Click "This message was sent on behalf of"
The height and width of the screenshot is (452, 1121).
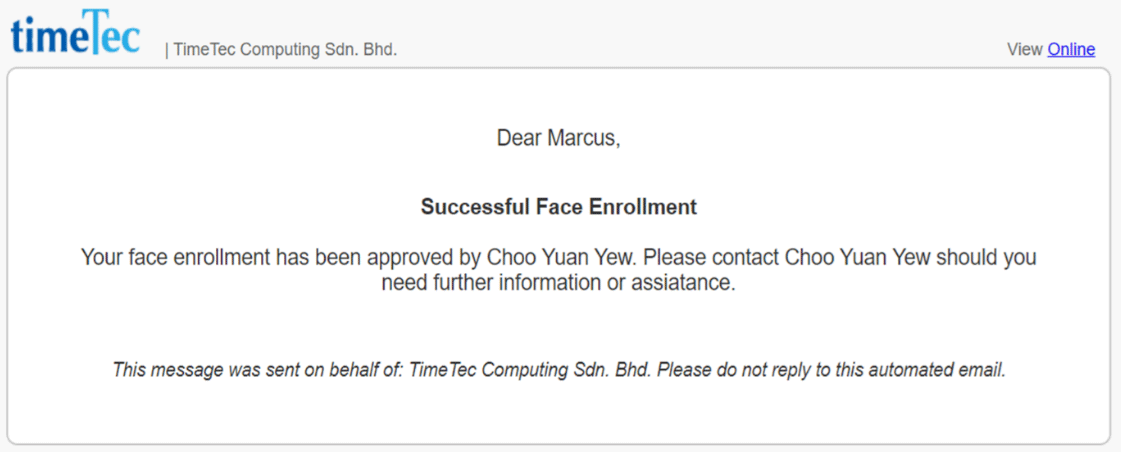258,370
